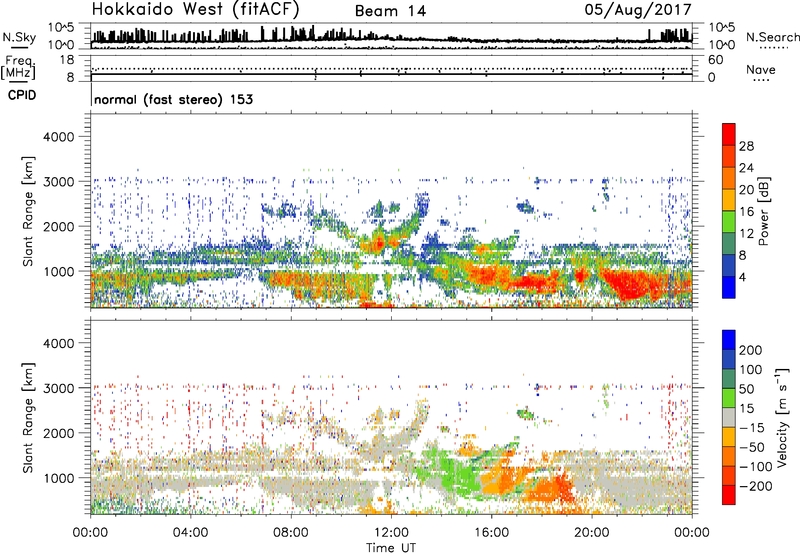Click the 'CPID' label
This screenshot has width=800, height=554.
coord(22,95)
